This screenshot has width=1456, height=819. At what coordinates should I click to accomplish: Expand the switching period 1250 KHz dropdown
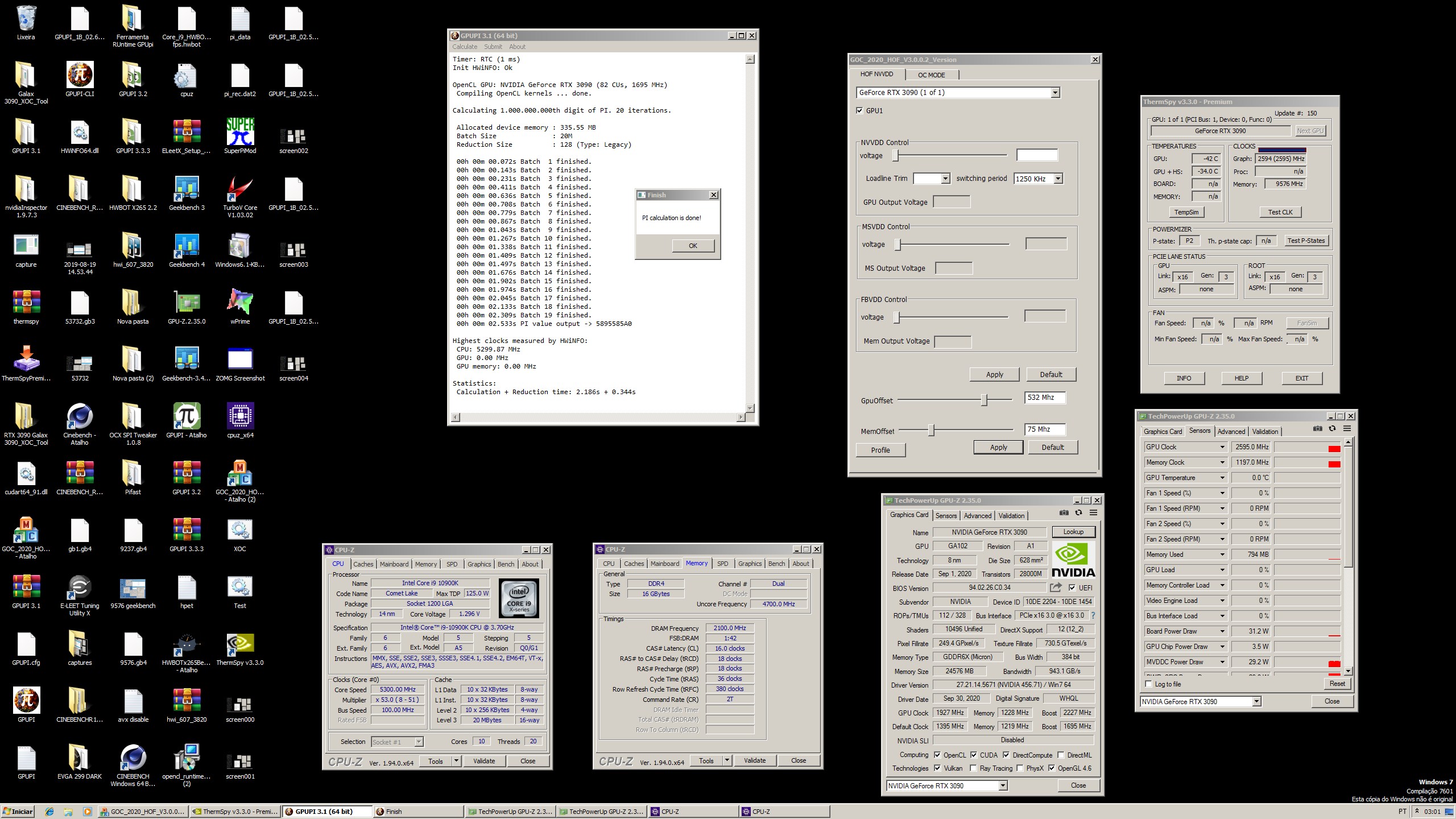point(1058,179)
